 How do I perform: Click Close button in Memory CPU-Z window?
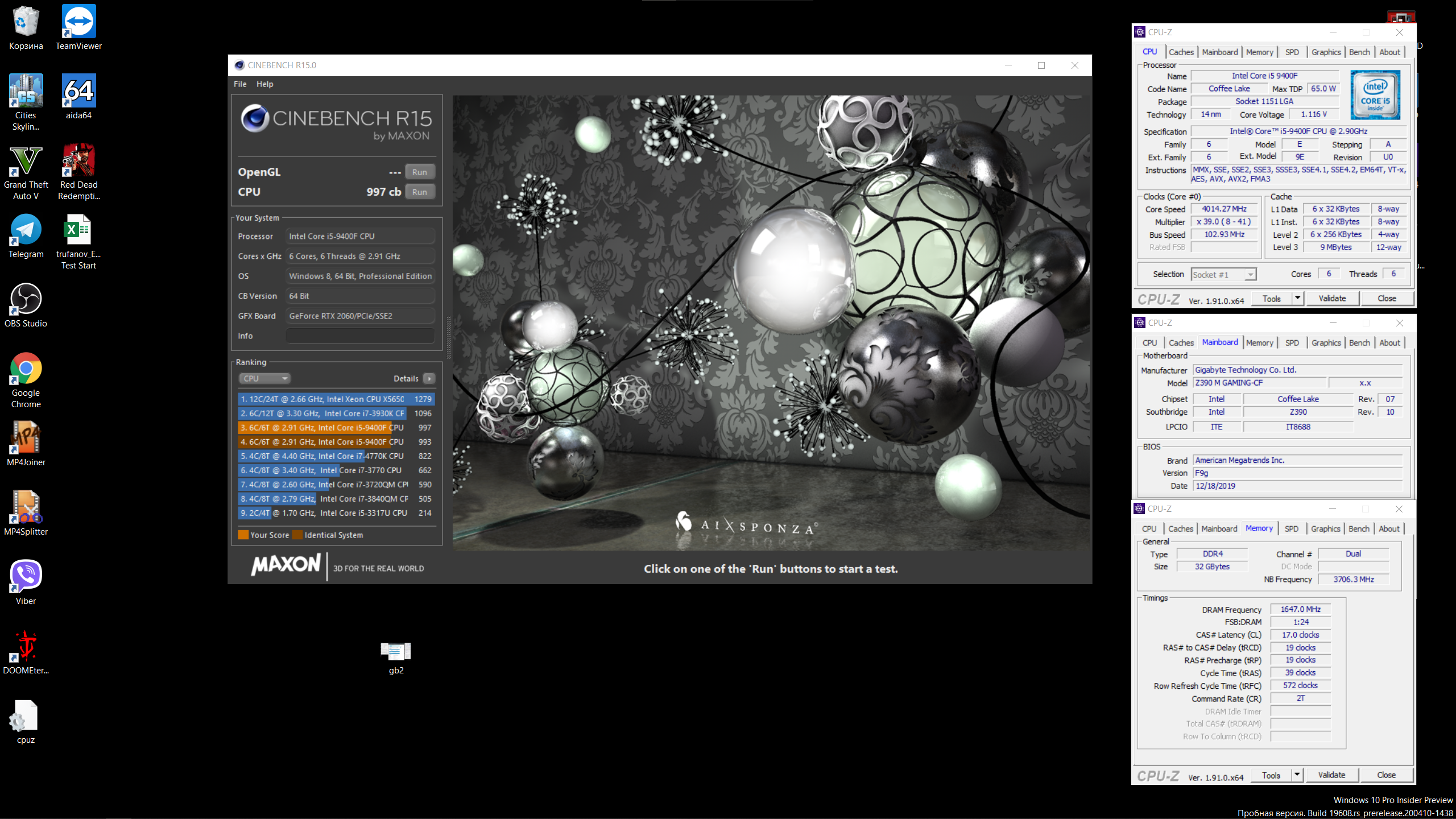(1387, 775)
